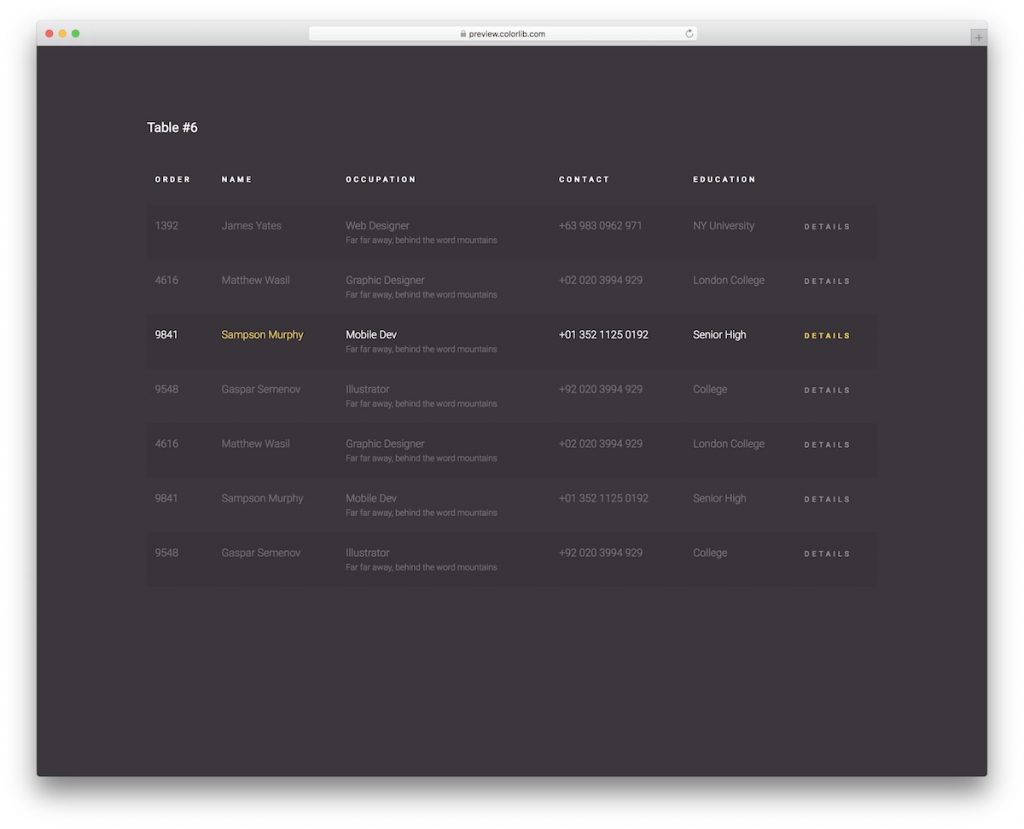Viewport: 1024px width, 829px height.
Task: Click DETAILS for James Yates
Action: (827, 226)
